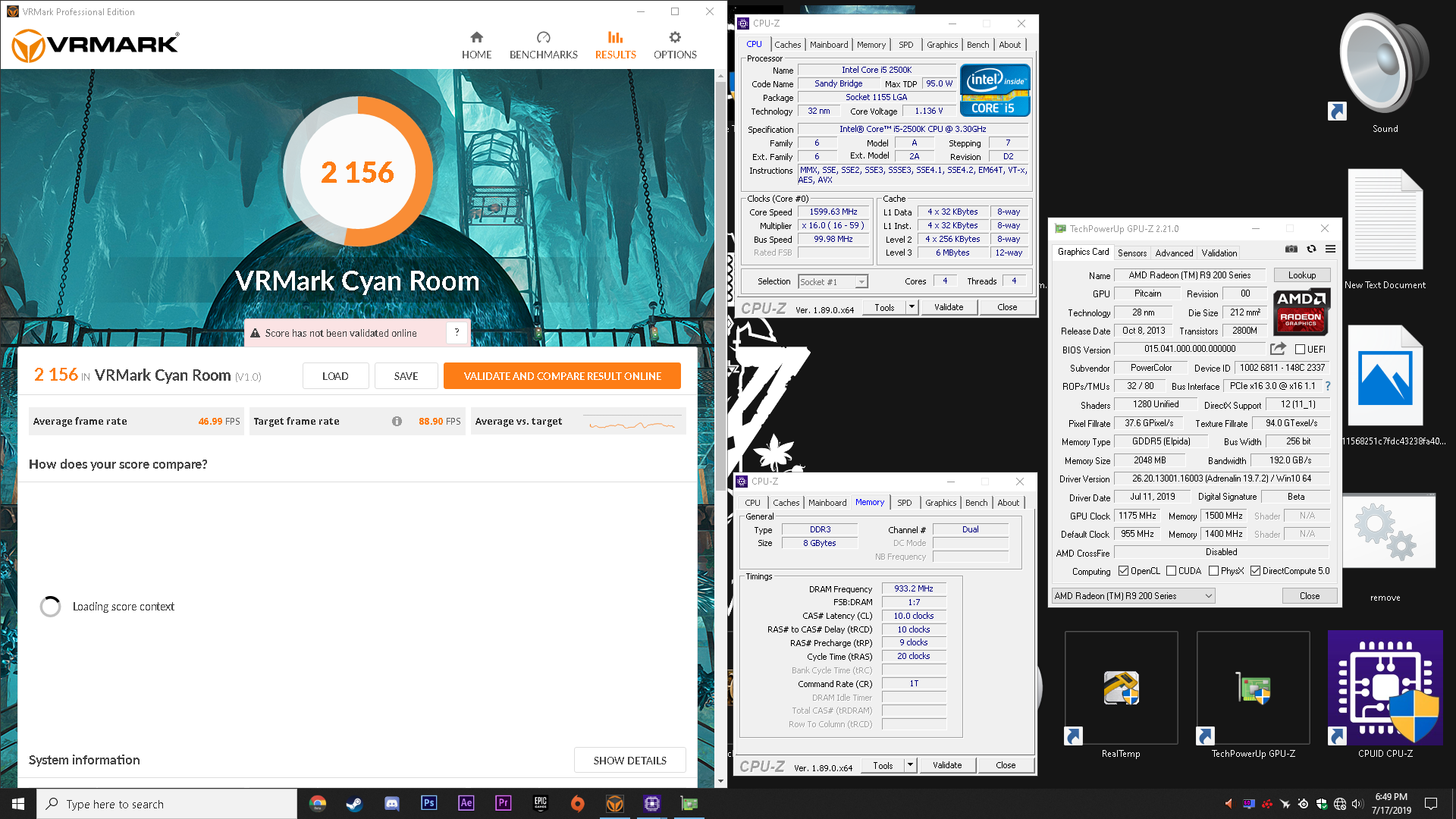1456x819 pixels.
Task: Open the Socket #1 selection dropdown
Action: click(833, 282)
